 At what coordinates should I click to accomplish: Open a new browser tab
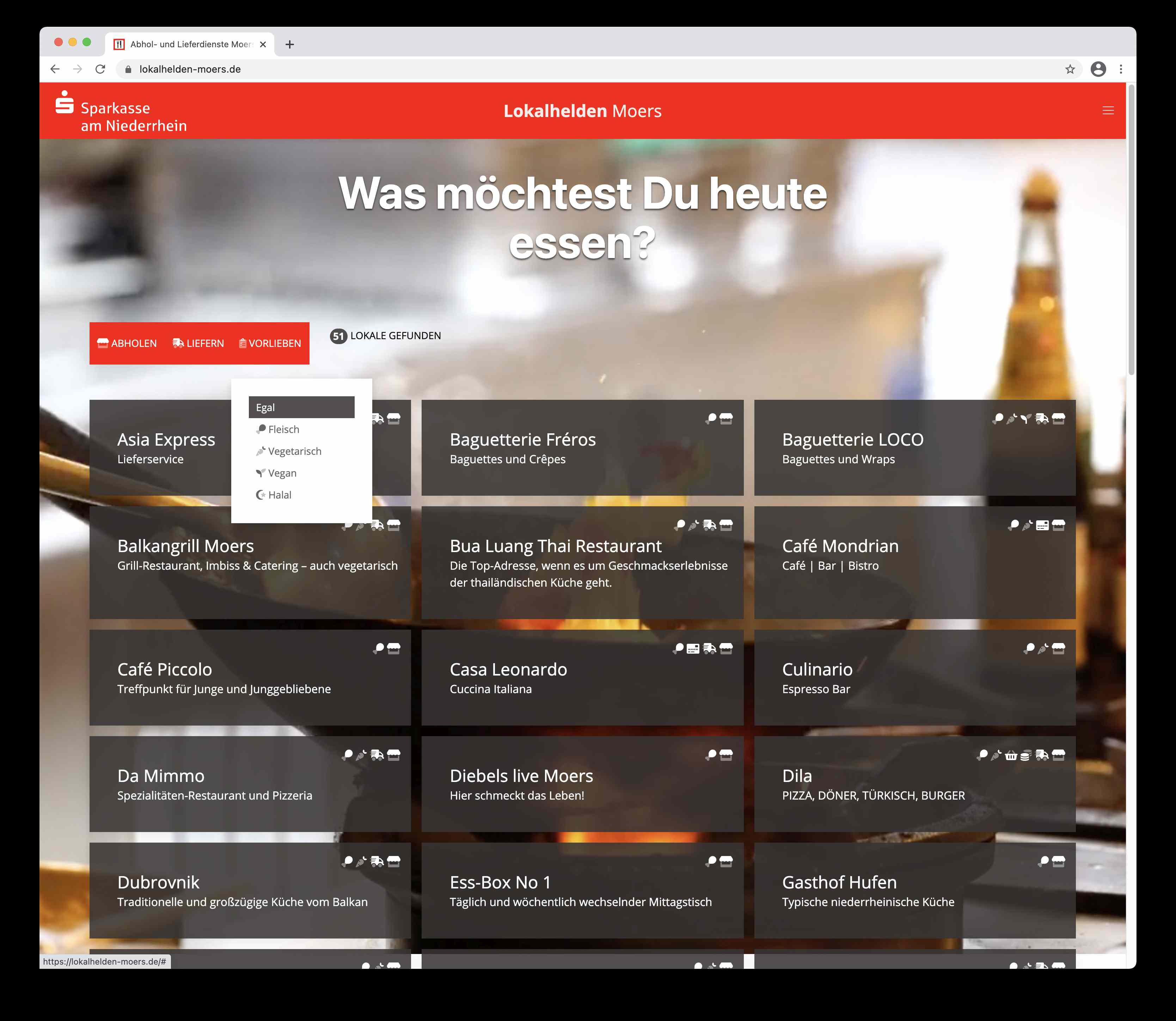(289, 44)
